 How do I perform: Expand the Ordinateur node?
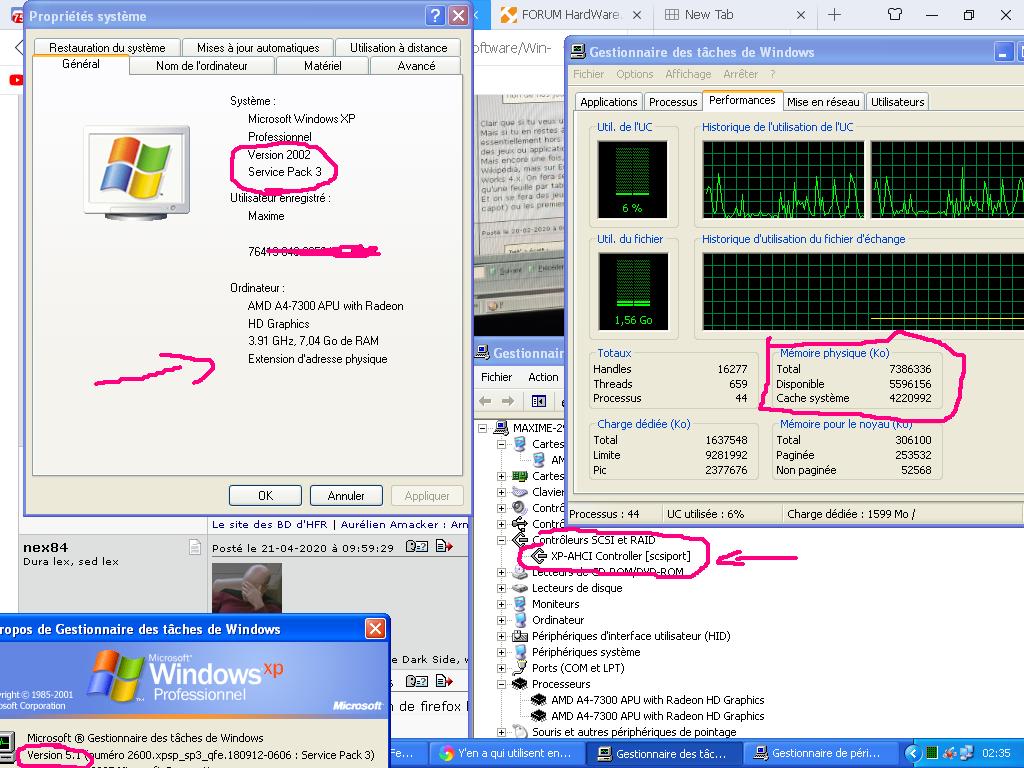click(502, 620)
